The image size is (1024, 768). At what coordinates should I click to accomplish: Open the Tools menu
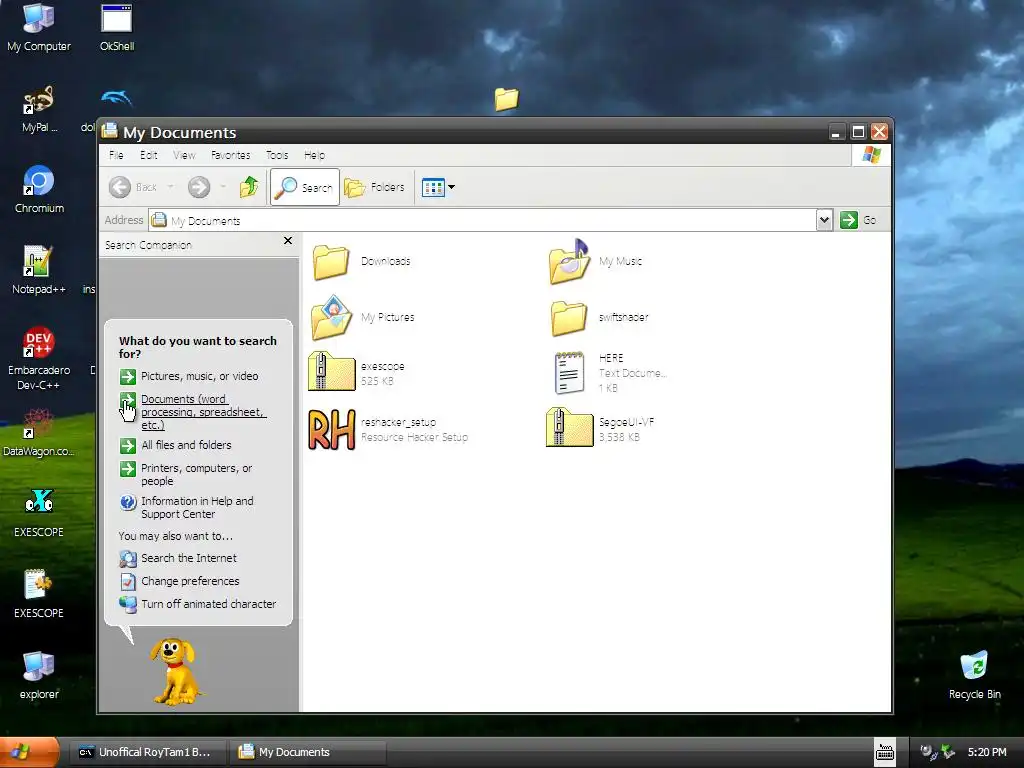(277, 155)
